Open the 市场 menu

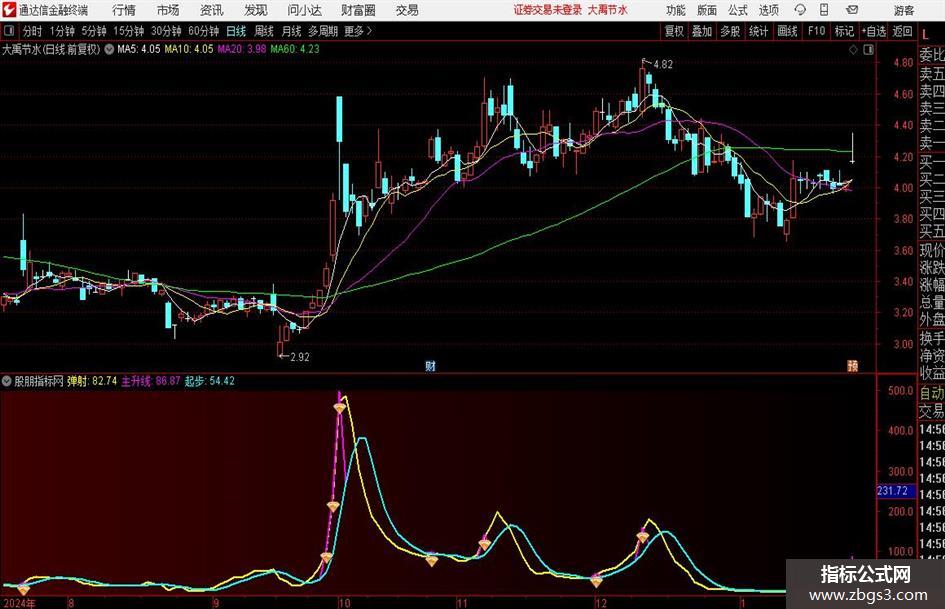[x=168, y=10]
